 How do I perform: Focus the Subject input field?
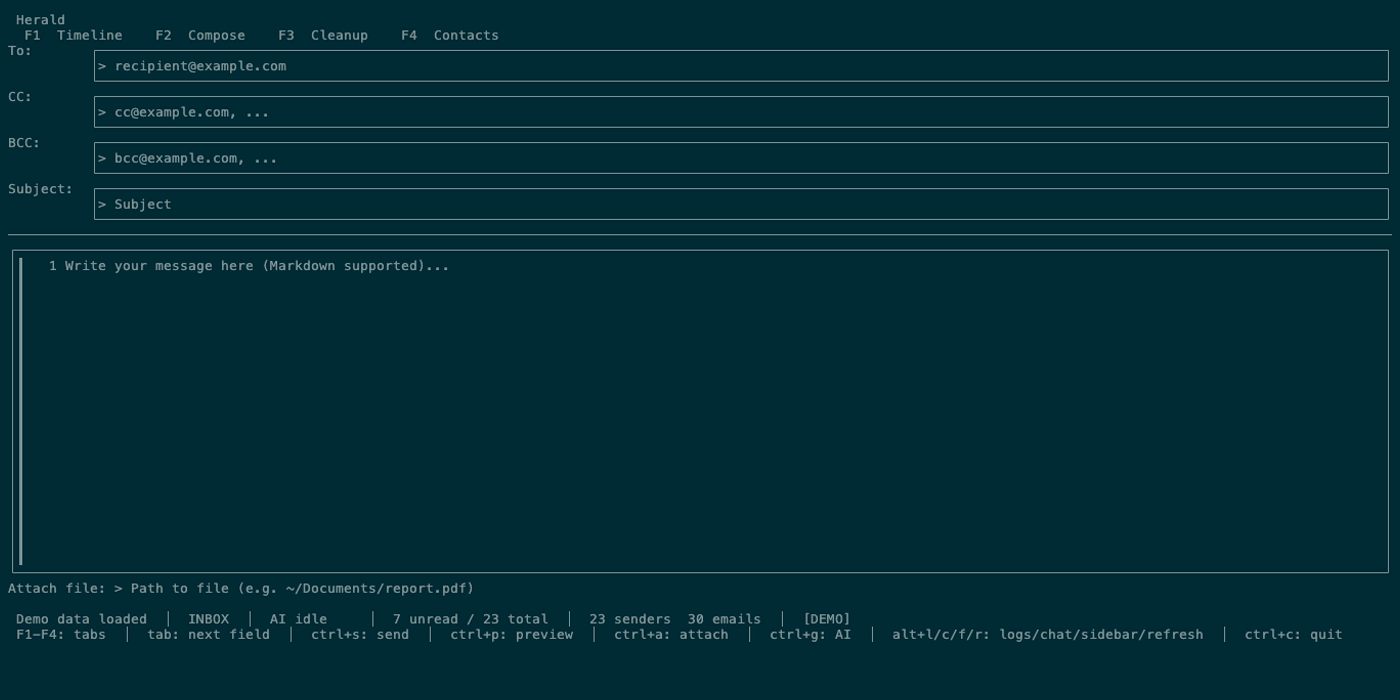point(741,204)
